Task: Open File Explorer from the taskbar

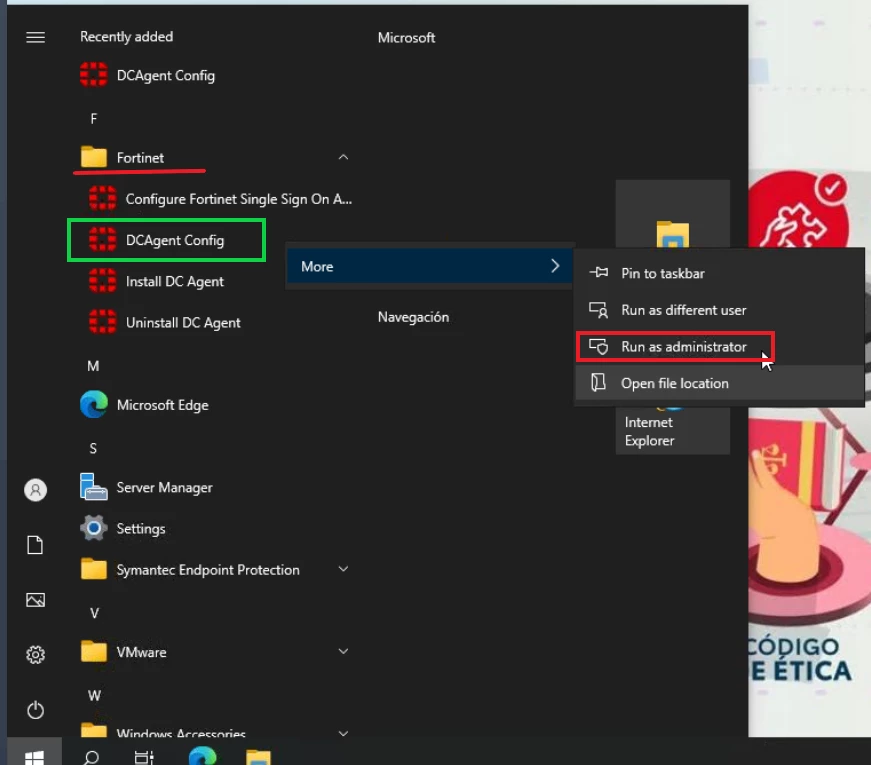Action: (258, 757)
